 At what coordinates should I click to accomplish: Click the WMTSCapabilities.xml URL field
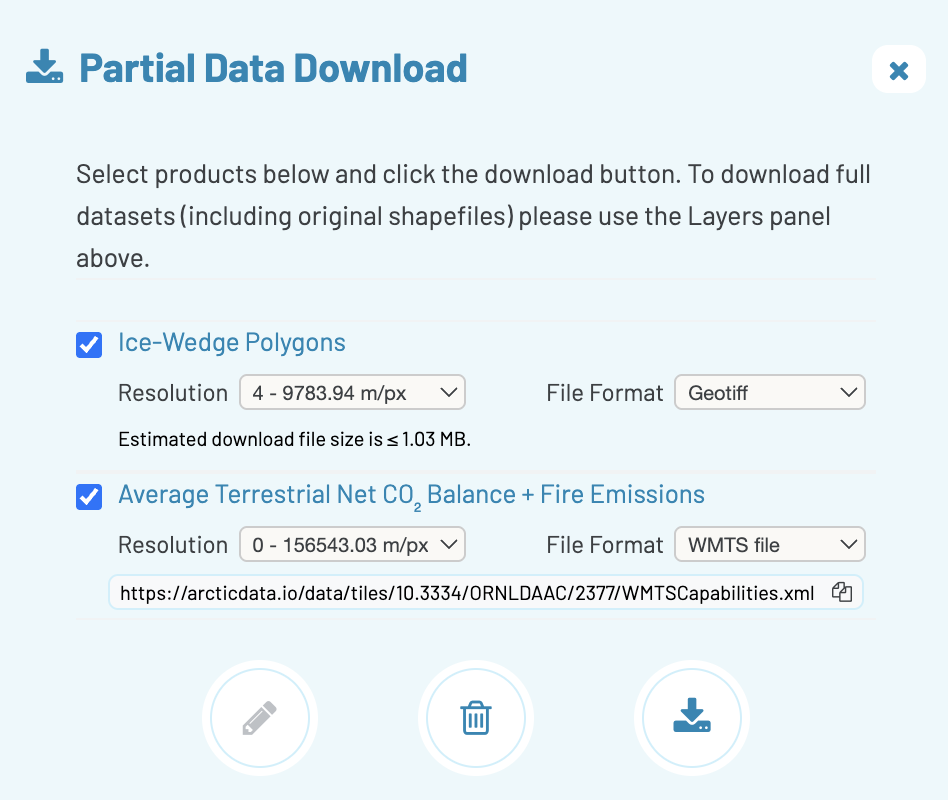pyautogui.click(x=467, y=593)
